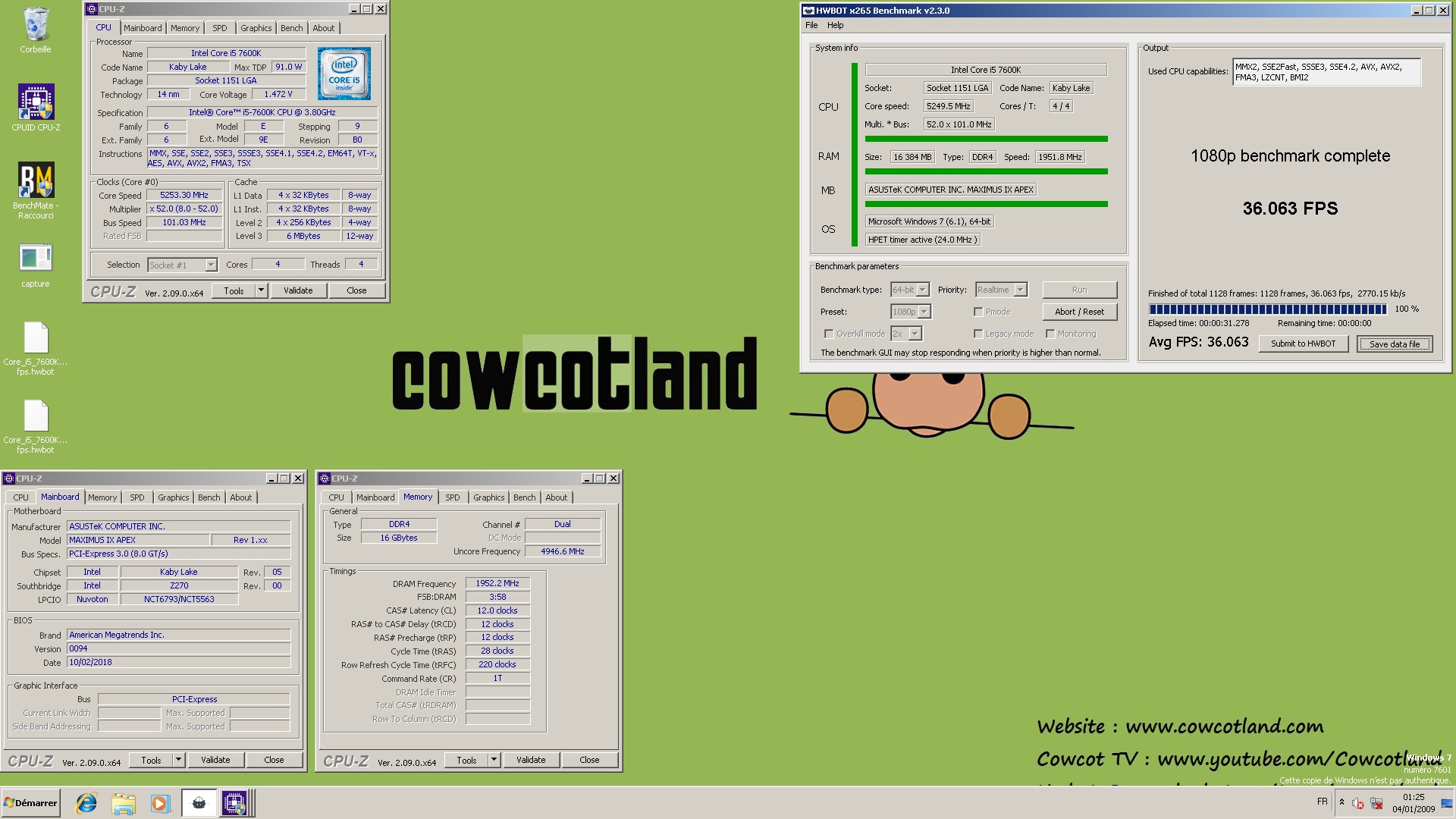Click the greyed Run button
1456x819 pixels.
(x=1079, y=290)
